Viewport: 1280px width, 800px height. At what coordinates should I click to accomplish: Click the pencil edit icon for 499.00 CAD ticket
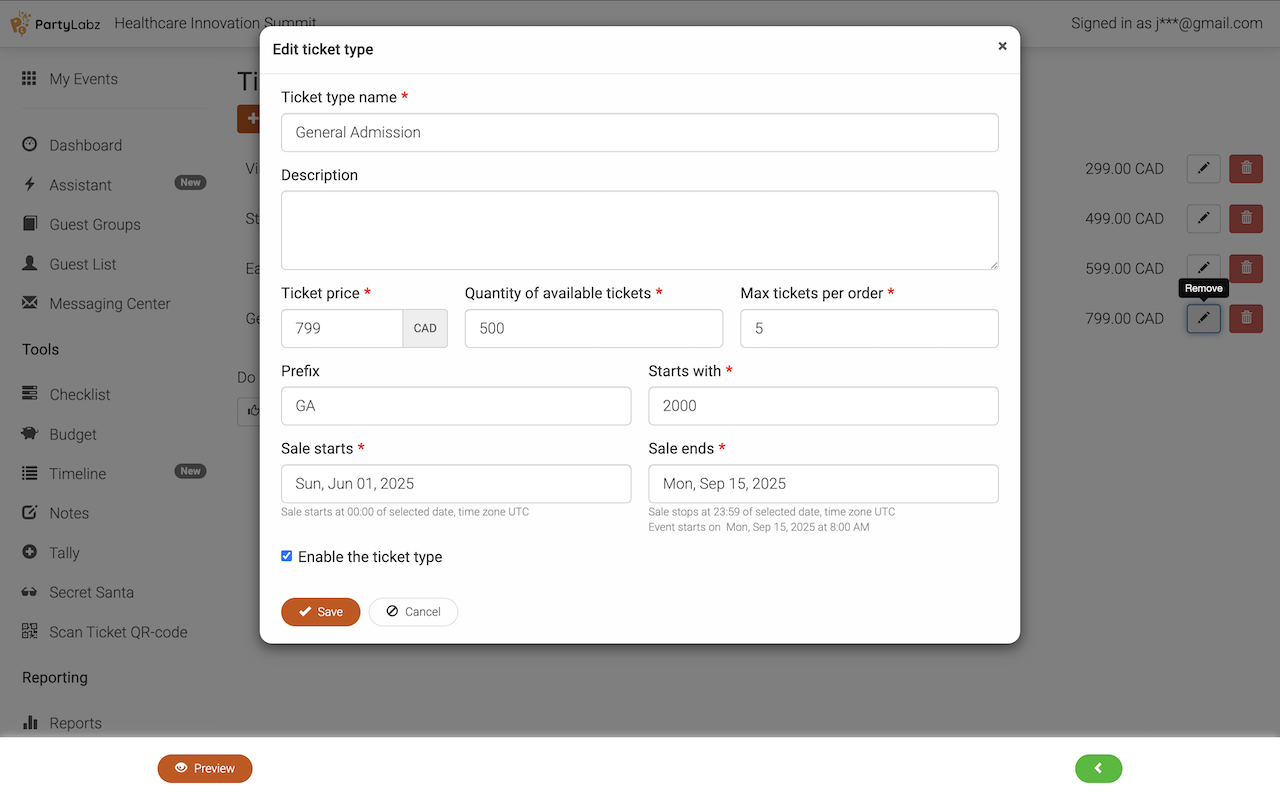click(1203, 219)
